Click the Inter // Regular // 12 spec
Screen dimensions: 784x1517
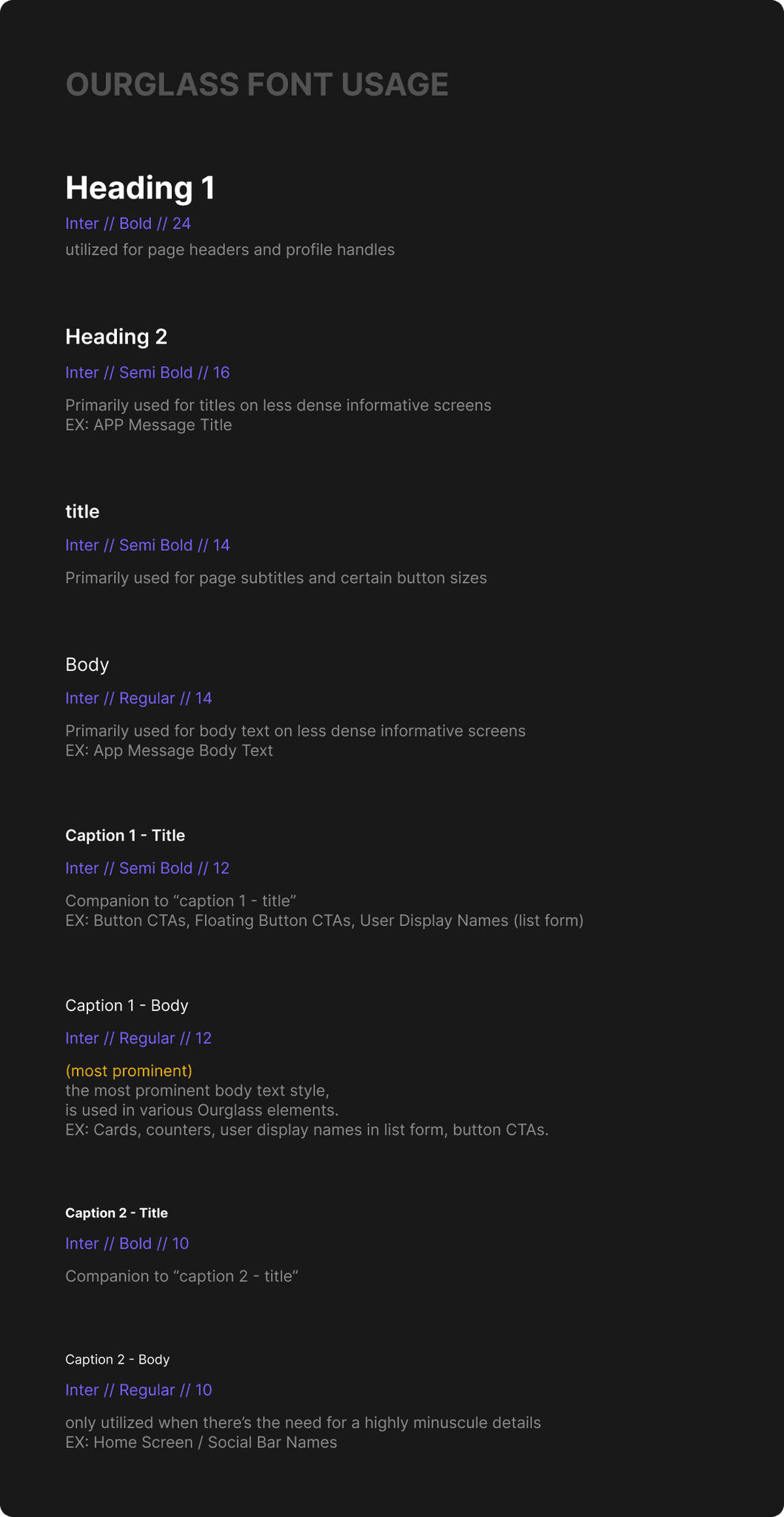point(138,1038)
